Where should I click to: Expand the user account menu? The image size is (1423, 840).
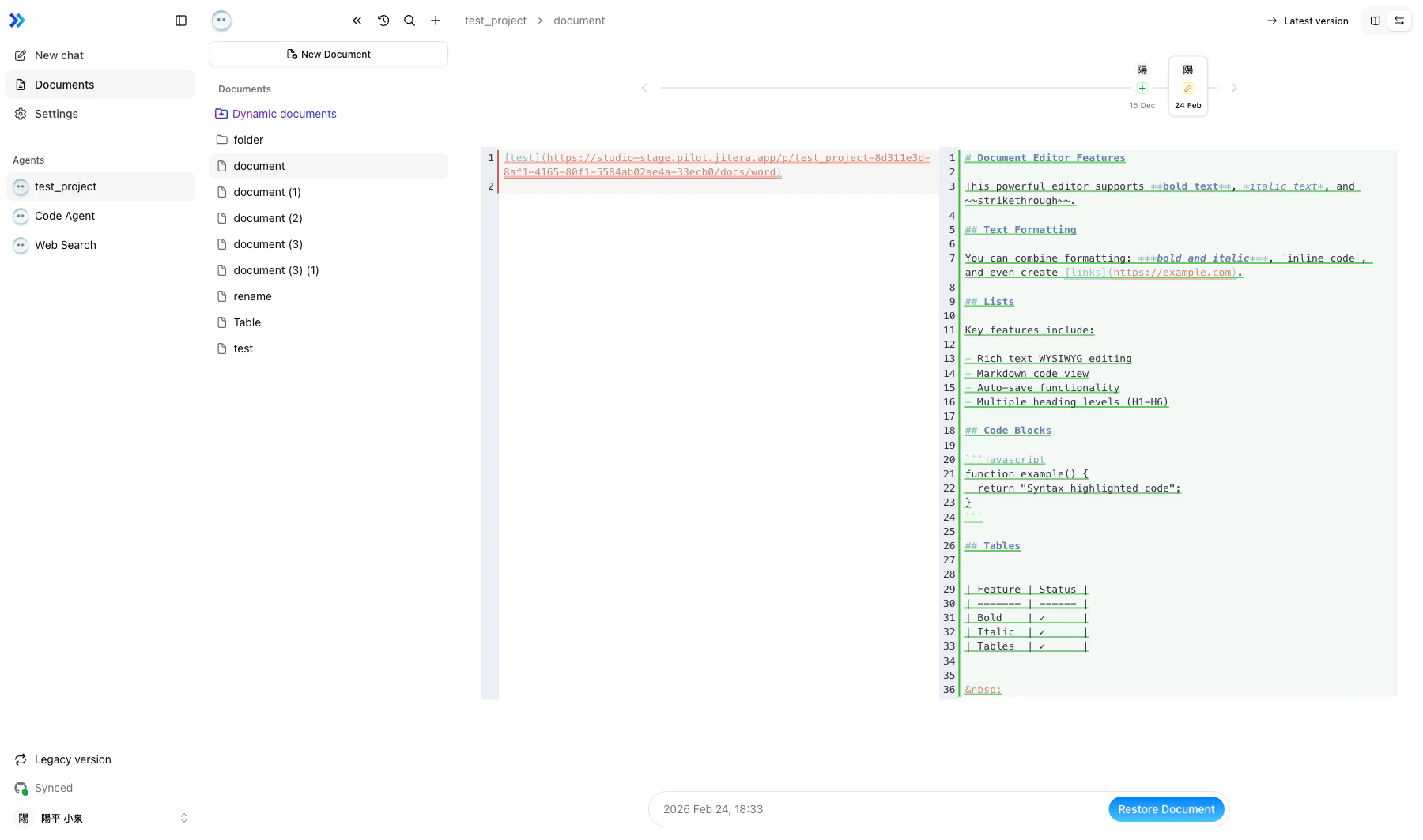coord(100,818)
